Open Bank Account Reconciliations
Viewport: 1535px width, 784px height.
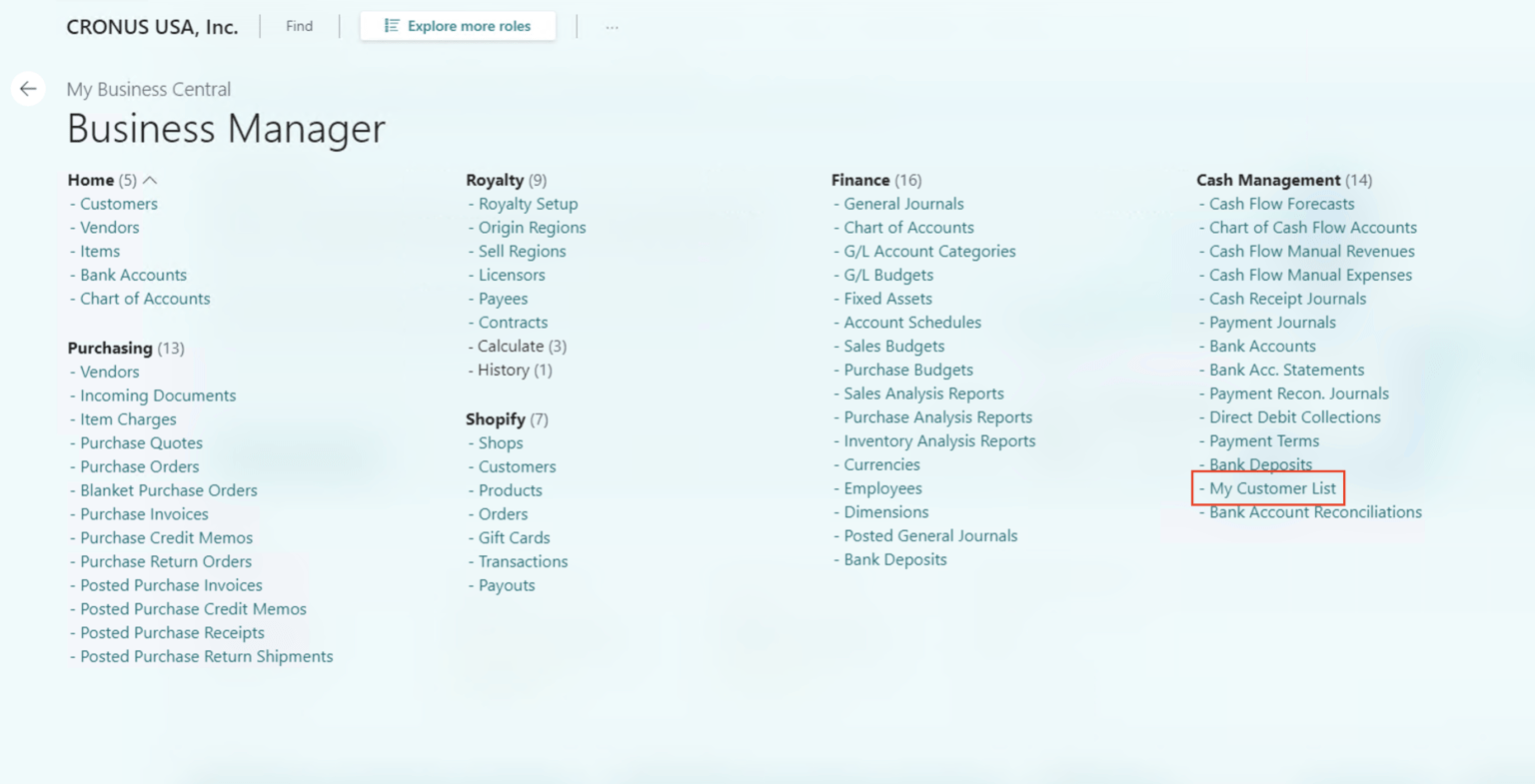pyautogui.click(x=1314, y=511)
